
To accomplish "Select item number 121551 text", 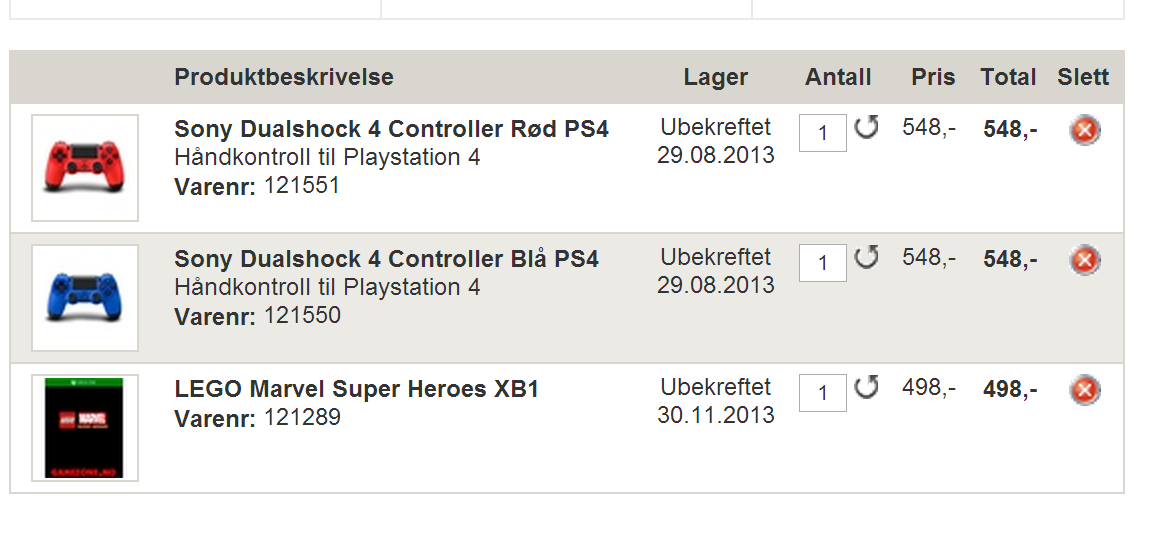I will (x=302, y=185).
